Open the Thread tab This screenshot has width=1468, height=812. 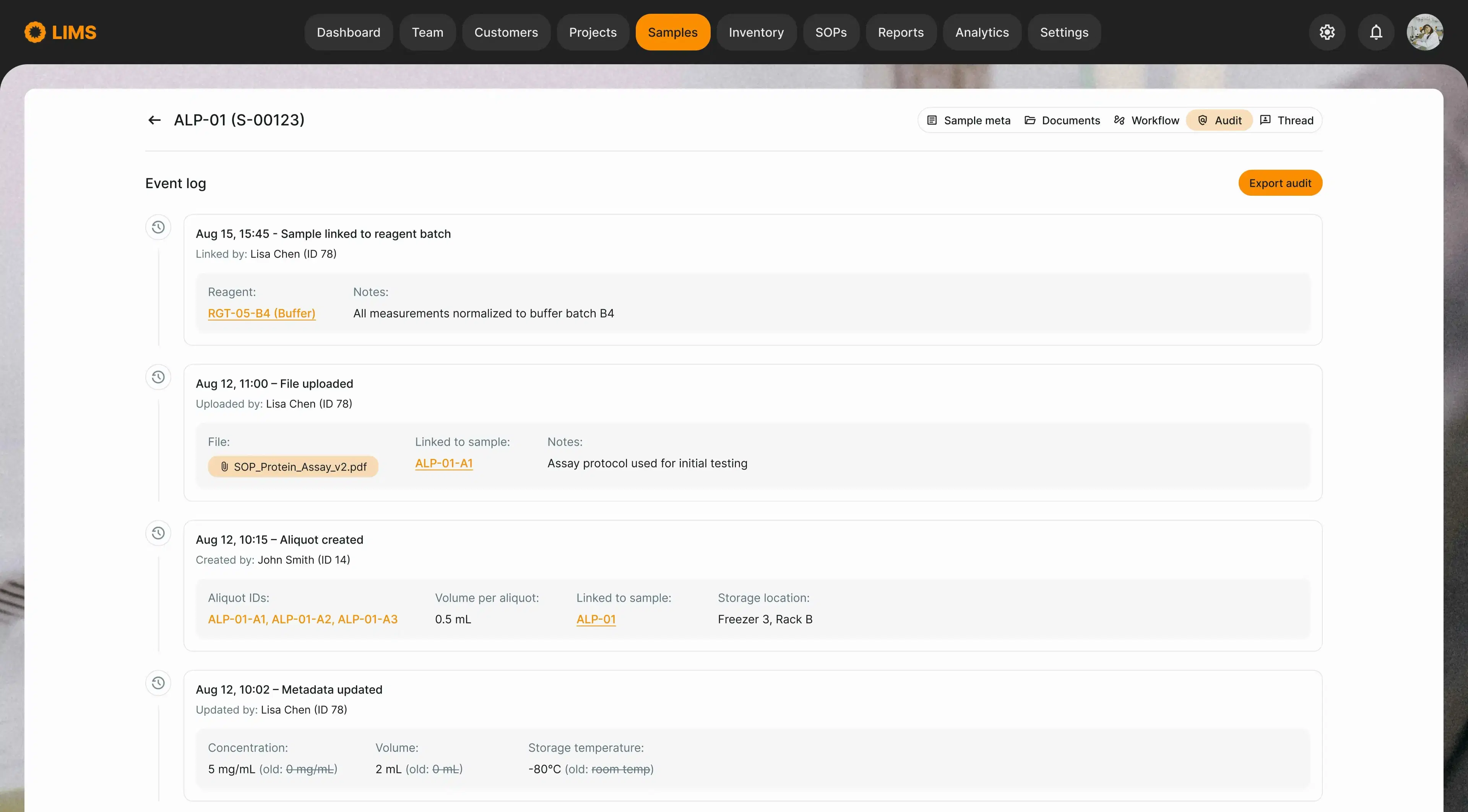tap(1287, 120)
